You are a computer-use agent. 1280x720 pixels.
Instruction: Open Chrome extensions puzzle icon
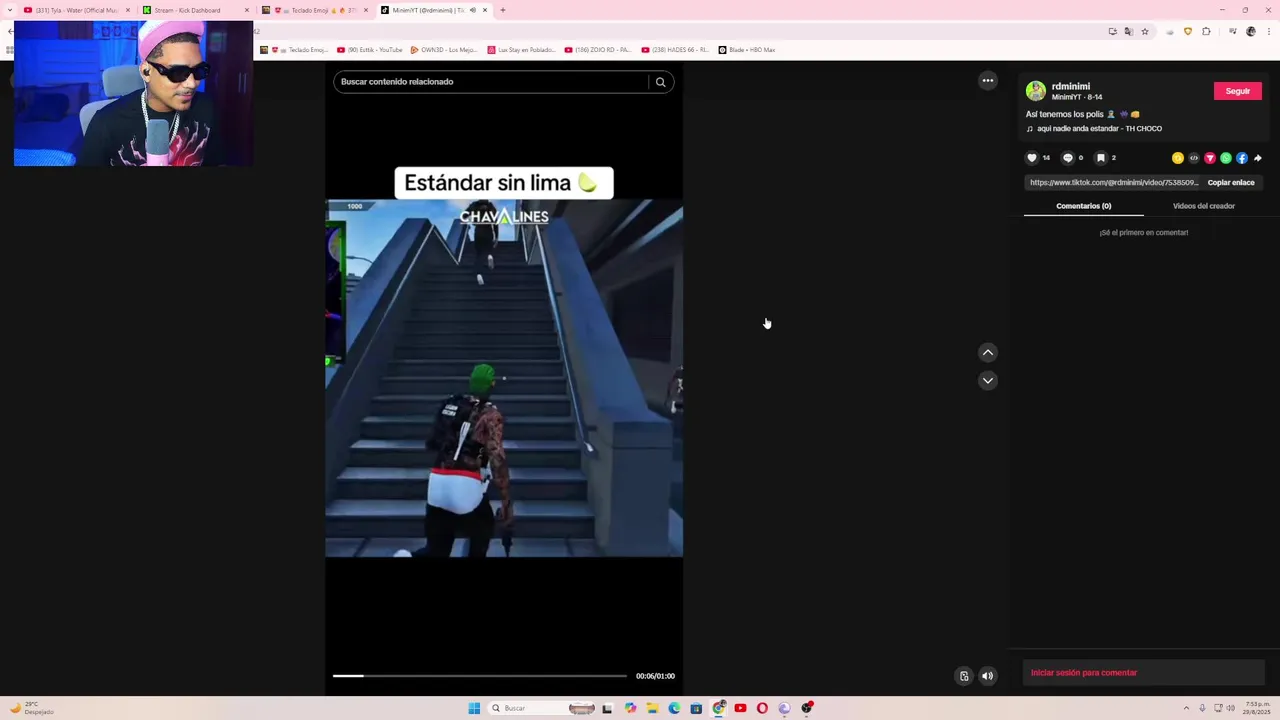pyautogui.click(x=1206, y=31)
